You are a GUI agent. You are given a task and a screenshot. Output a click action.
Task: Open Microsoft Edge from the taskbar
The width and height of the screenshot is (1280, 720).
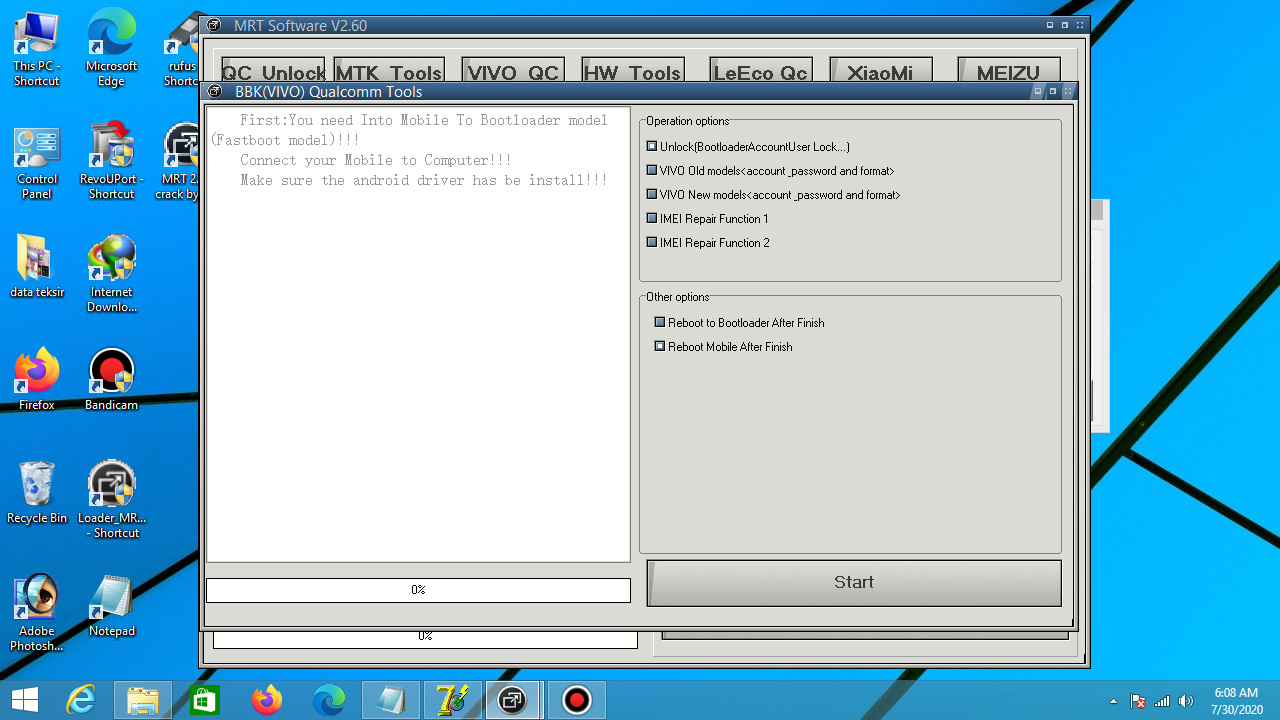point(329,699)
